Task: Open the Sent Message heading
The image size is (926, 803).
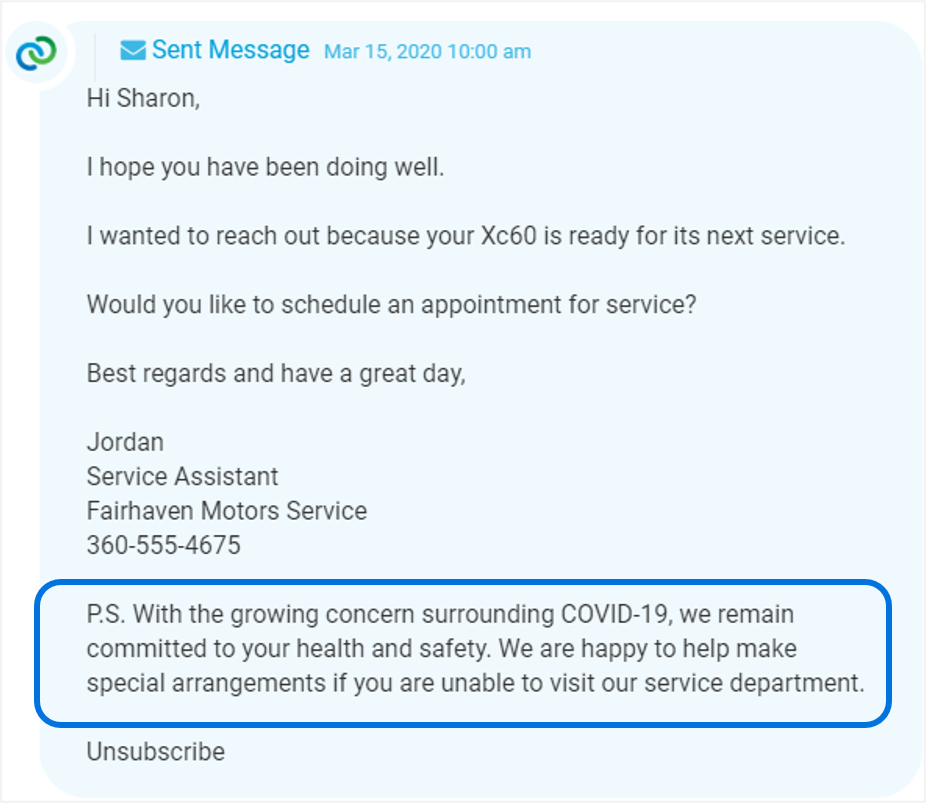Action: [x=231, y=50]
